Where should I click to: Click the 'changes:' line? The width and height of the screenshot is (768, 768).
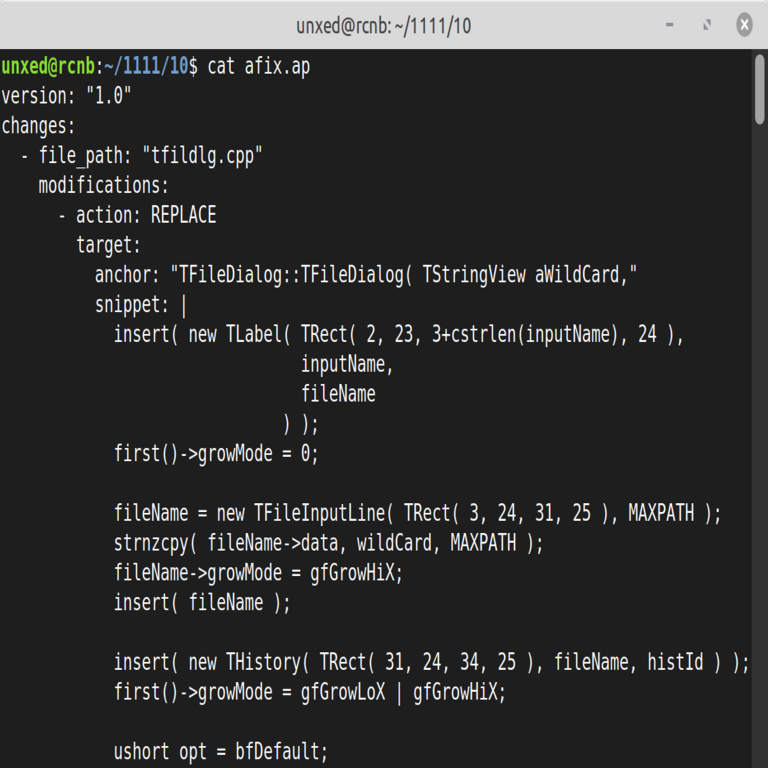[x=38, y=126]
